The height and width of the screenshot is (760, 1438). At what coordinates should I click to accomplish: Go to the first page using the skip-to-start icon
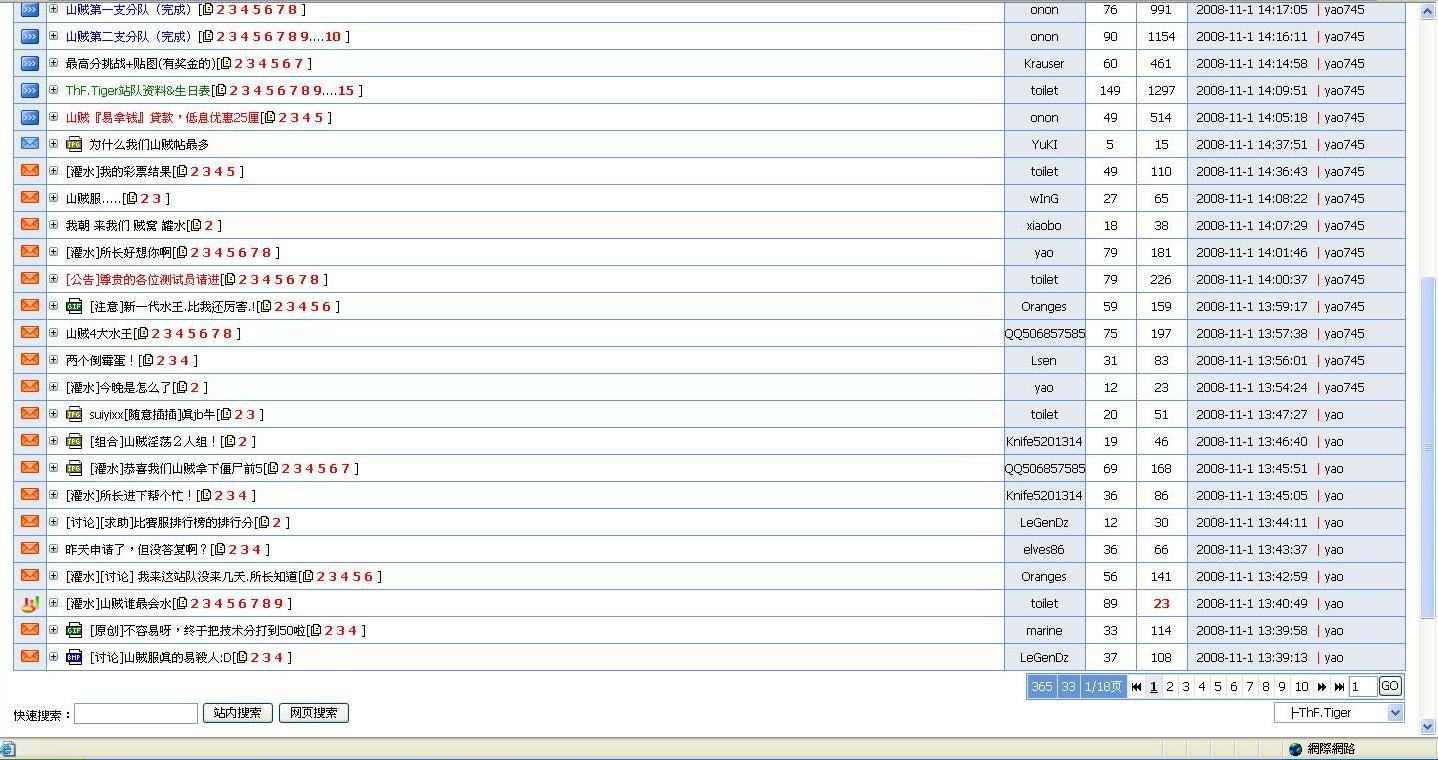pos(1136,687)
